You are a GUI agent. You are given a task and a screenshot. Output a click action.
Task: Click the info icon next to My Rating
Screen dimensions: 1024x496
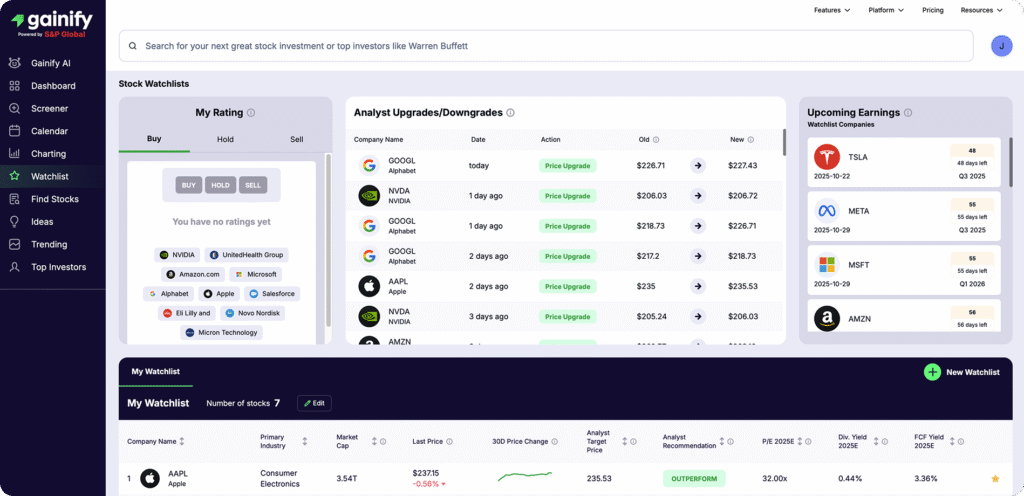[x=251, y=113]
